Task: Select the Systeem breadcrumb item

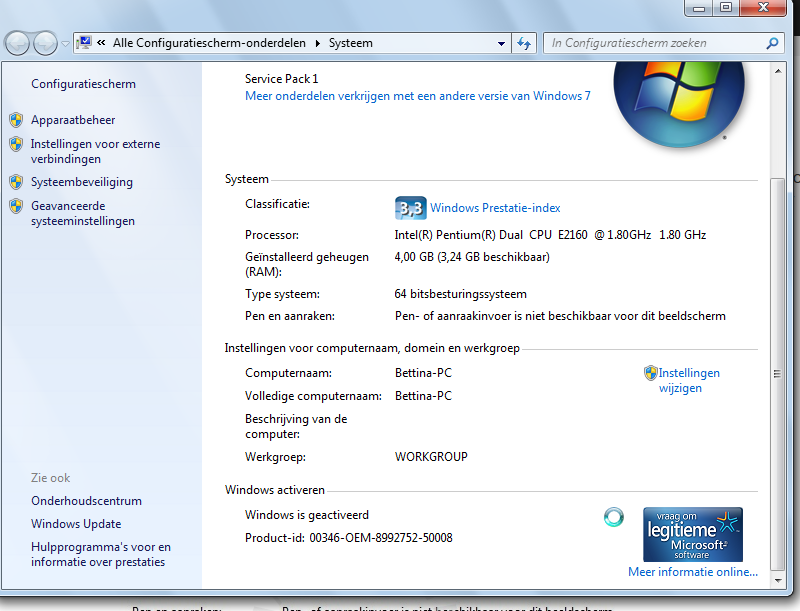Action: click(x=351, y=43)
